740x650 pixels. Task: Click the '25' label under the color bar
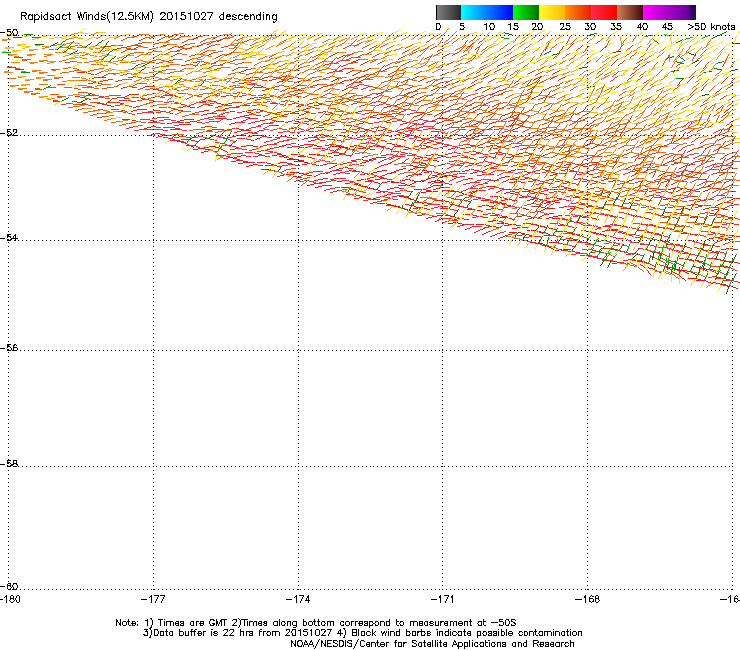coord(565,27)
